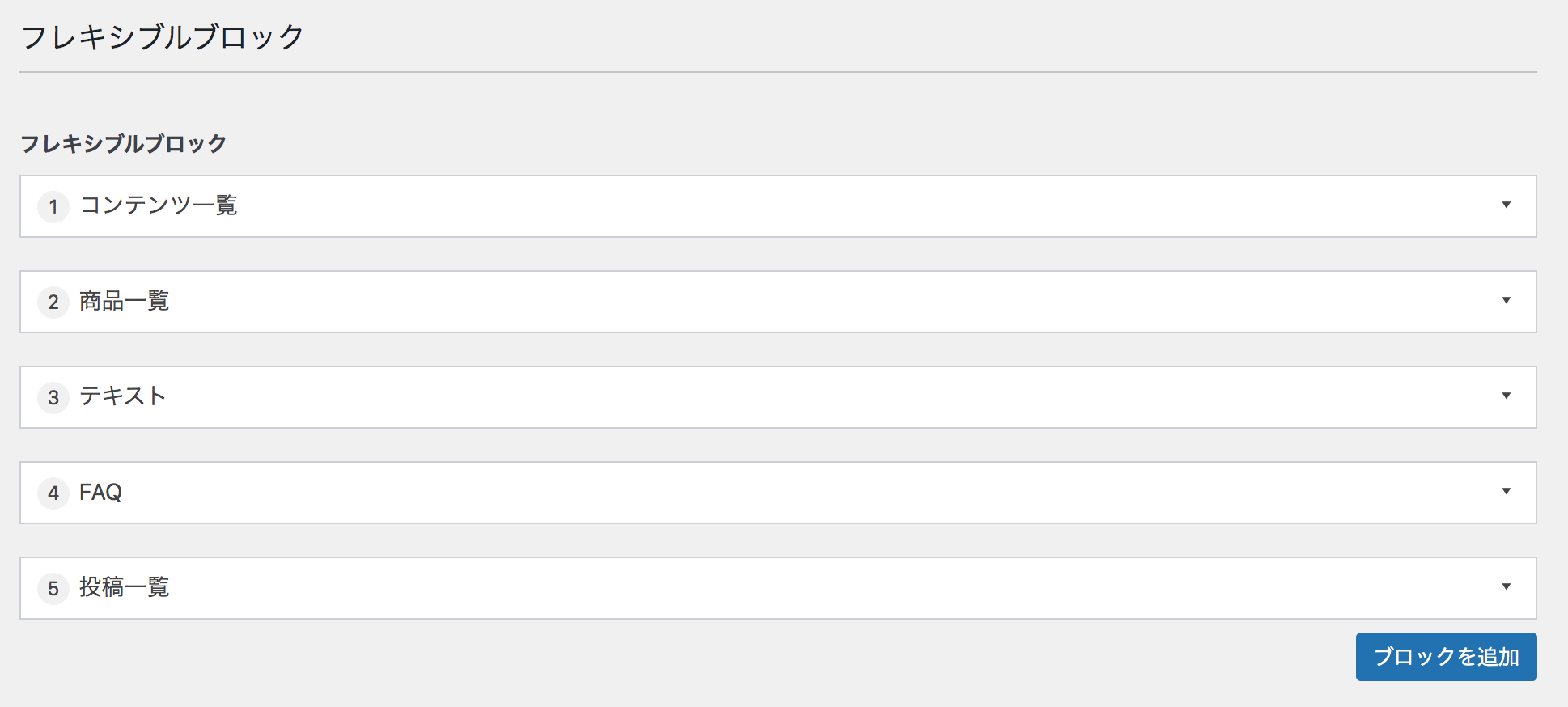
Task: Click the number 3 badge of テキスト
Action: point(53,397)
